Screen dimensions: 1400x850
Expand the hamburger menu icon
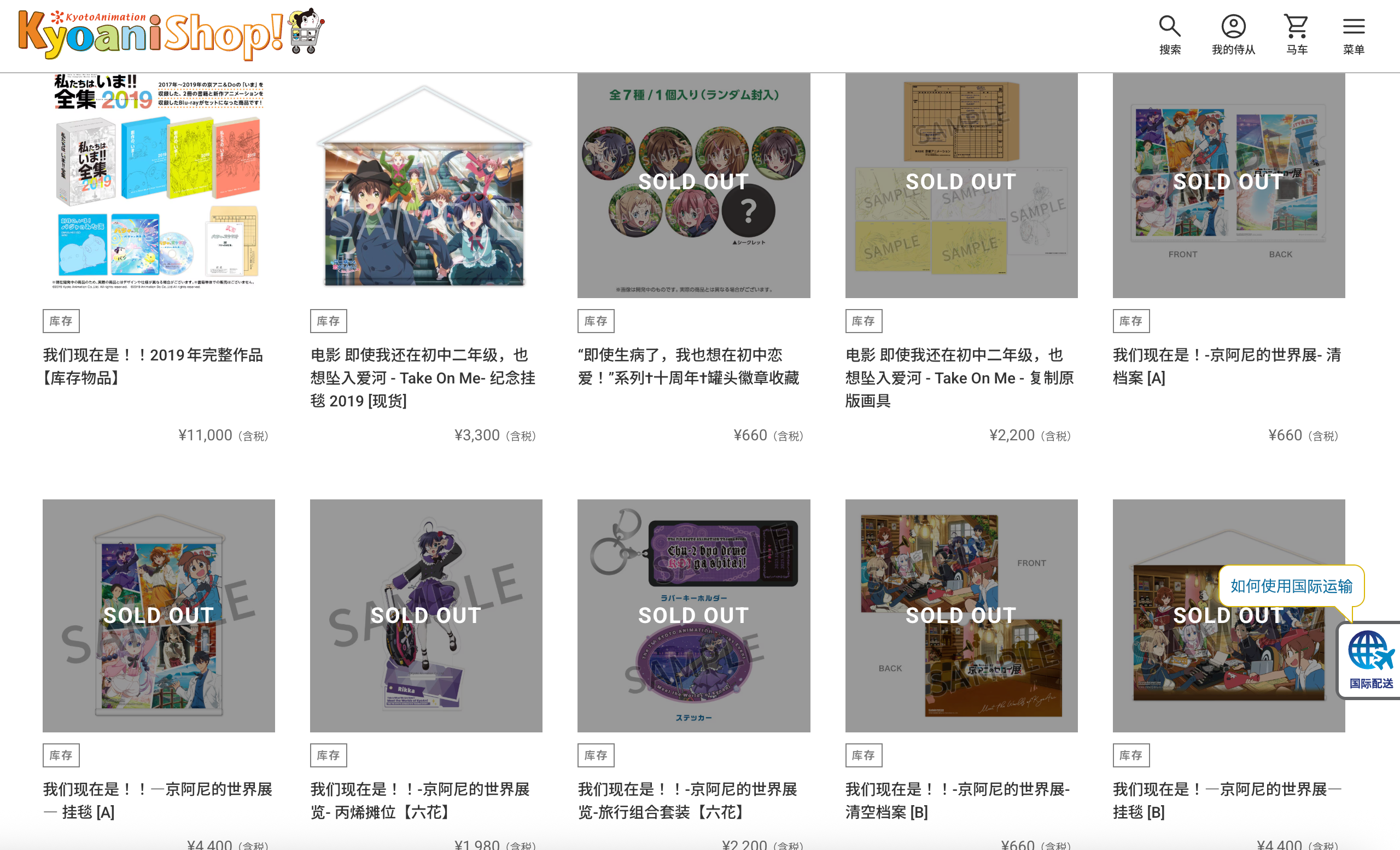tap(1354, 27)
